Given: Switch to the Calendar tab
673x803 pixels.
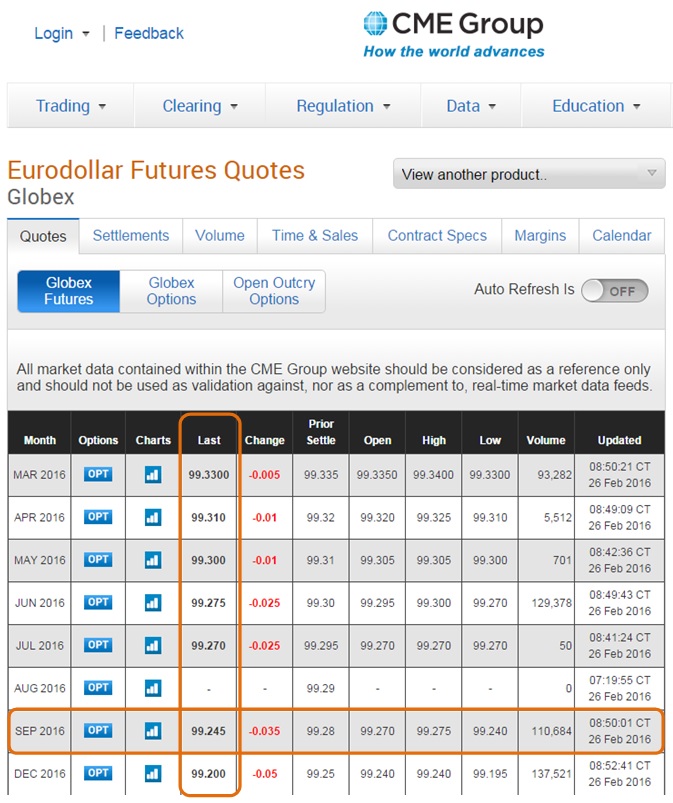Looking at the screenshot, I should pos(622,236).
